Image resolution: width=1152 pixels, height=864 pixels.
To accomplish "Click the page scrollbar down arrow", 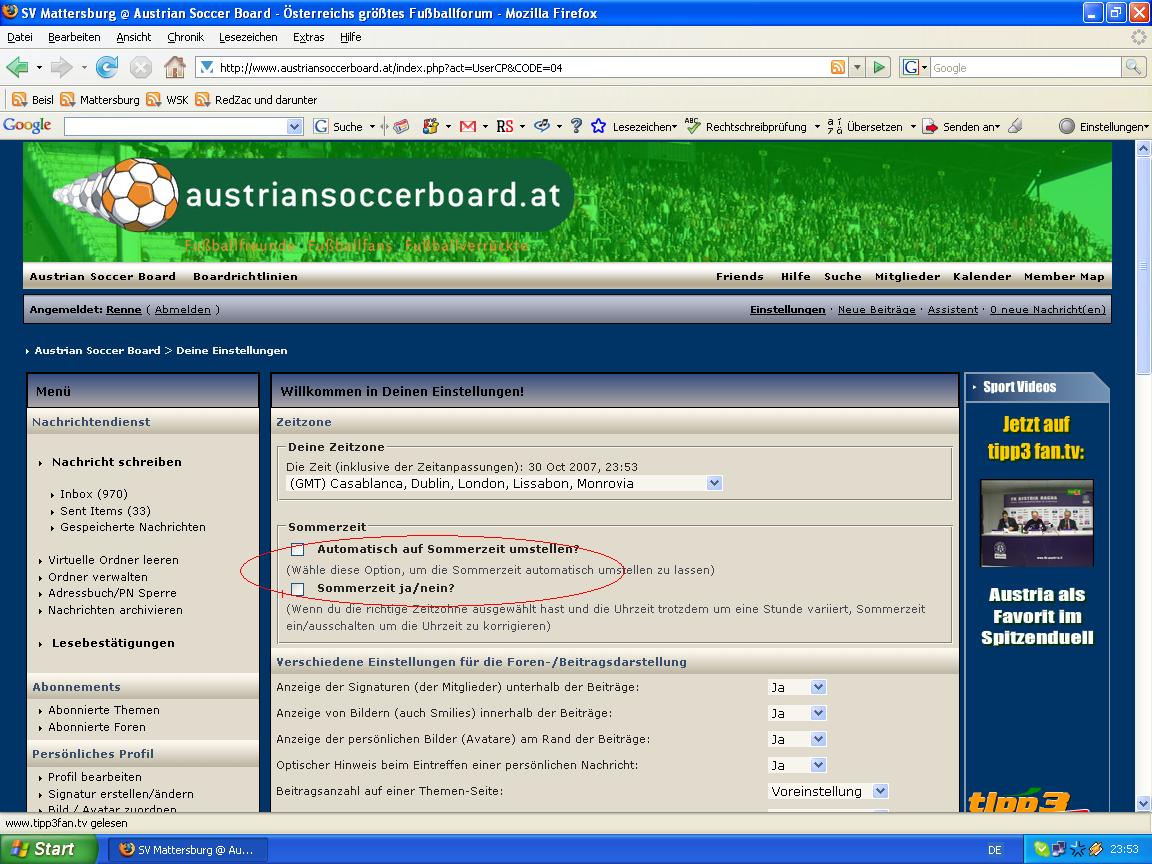I will coord(1143,803).
